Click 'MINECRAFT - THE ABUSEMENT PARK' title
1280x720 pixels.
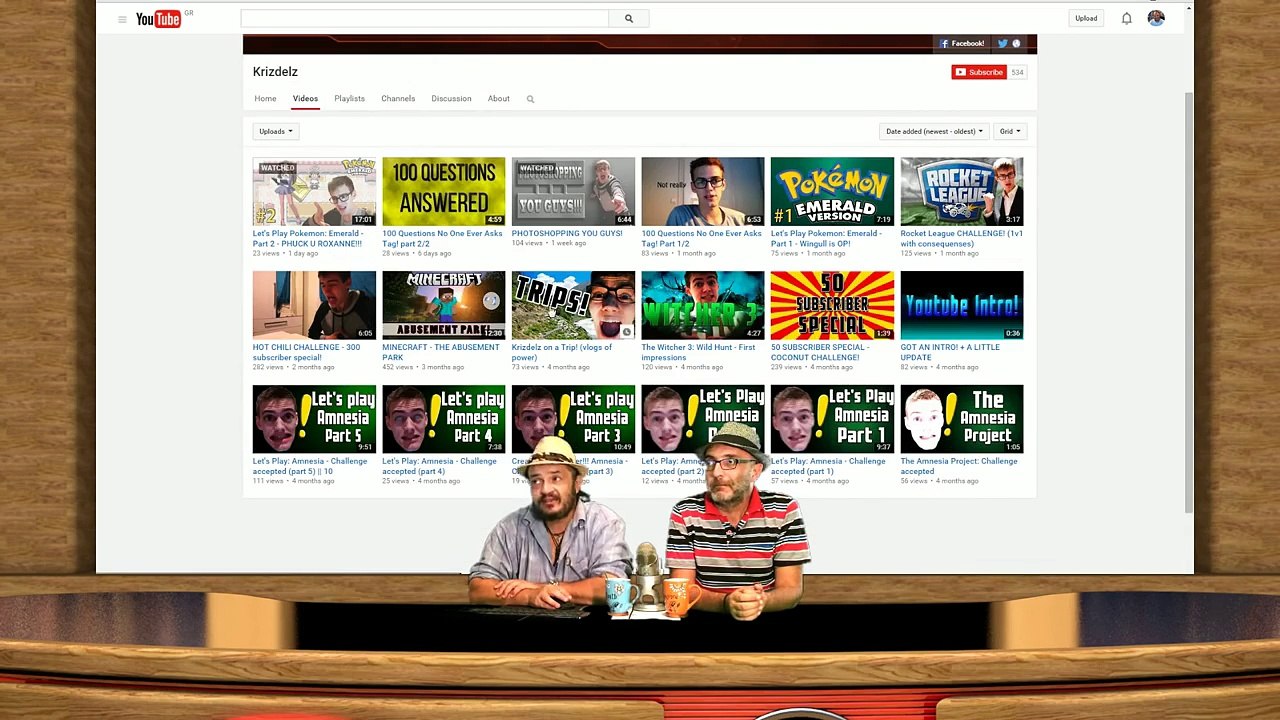click(441, 353)
